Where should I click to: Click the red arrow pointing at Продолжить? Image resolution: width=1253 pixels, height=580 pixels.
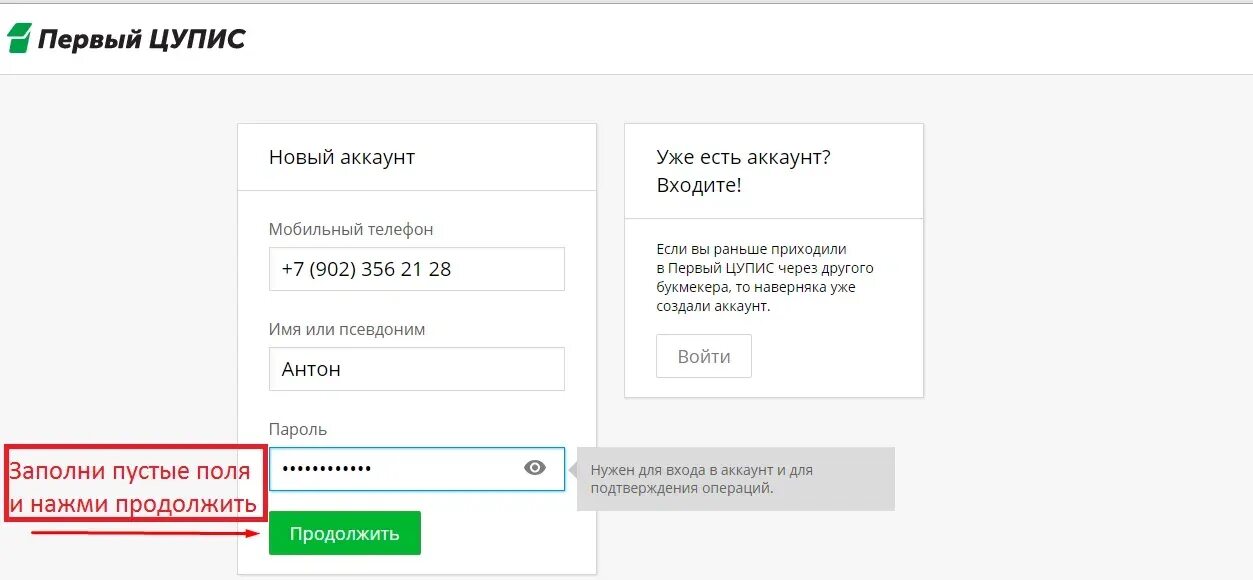pyautogui.click(x=147, y=533)
